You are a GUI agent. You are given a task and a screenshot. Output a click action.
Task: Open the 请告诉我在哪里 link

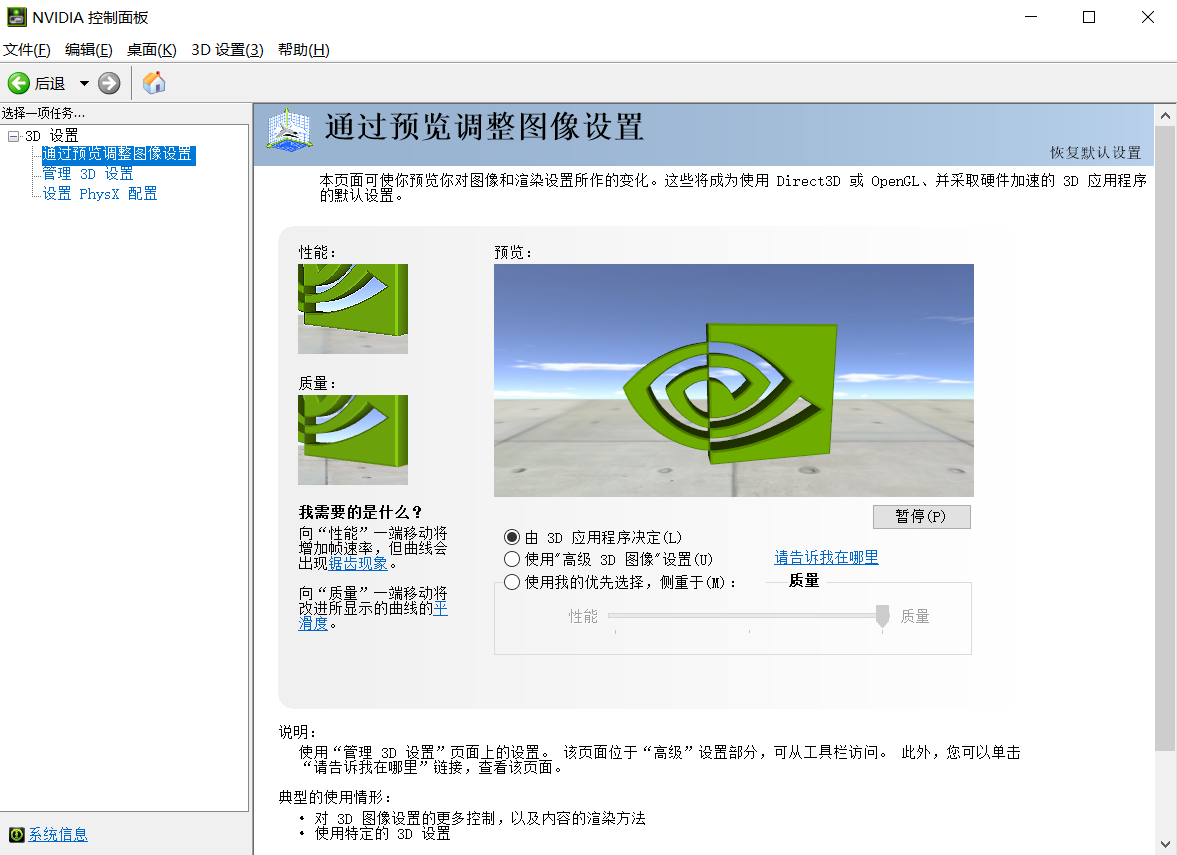tap(826, 557)
